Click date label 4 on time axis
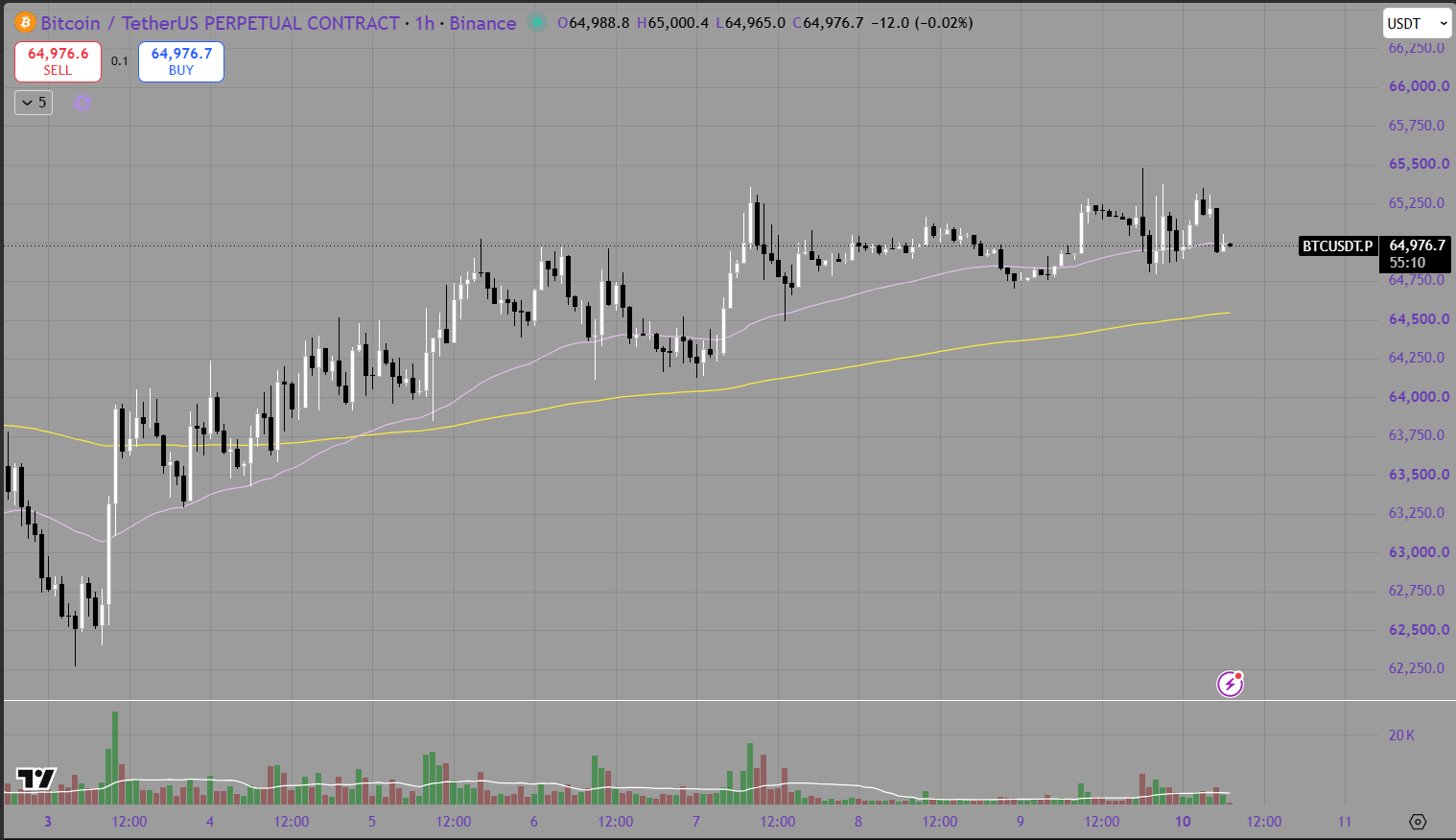The image size is (1456, 840). pyautogui.click(x=210, y=822)
